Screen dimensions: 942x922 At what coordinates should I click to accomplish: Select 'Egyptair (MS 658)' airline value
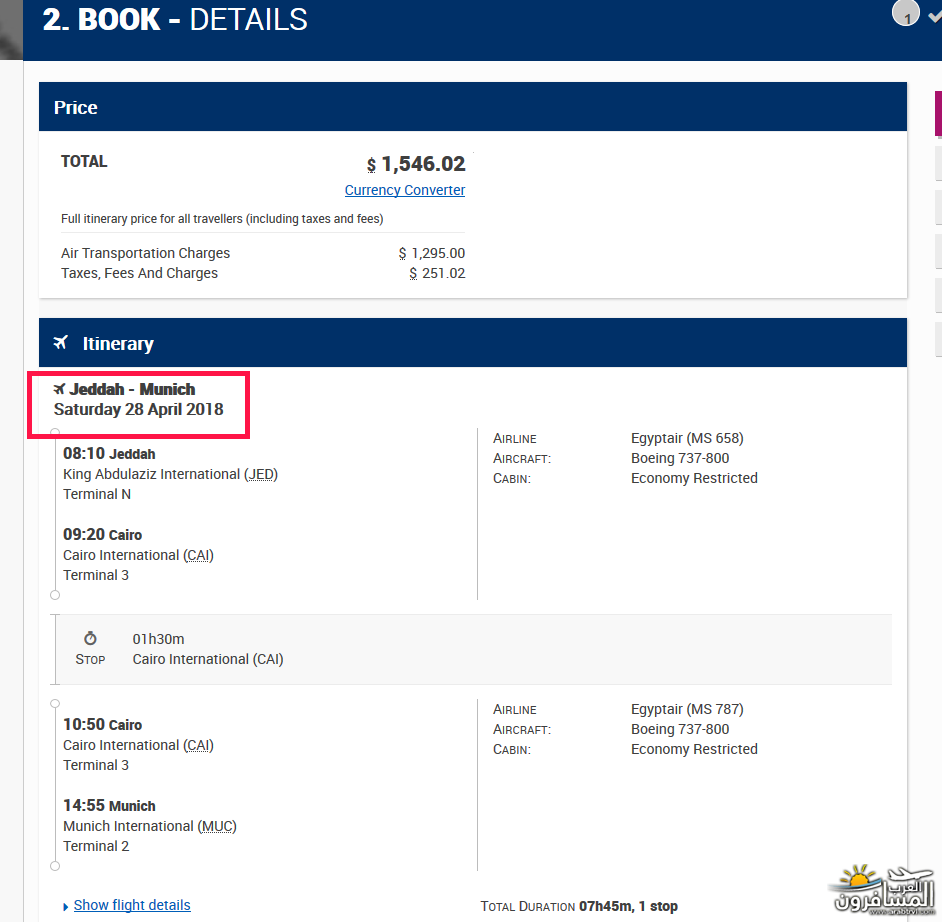pos(687,438)
